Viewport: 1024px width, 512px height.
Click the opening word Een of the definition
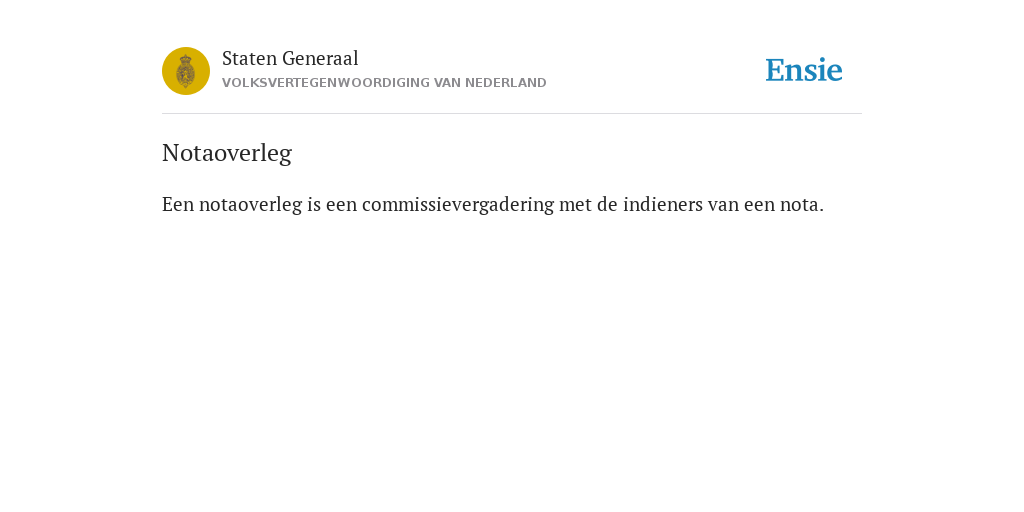[178, 204]
